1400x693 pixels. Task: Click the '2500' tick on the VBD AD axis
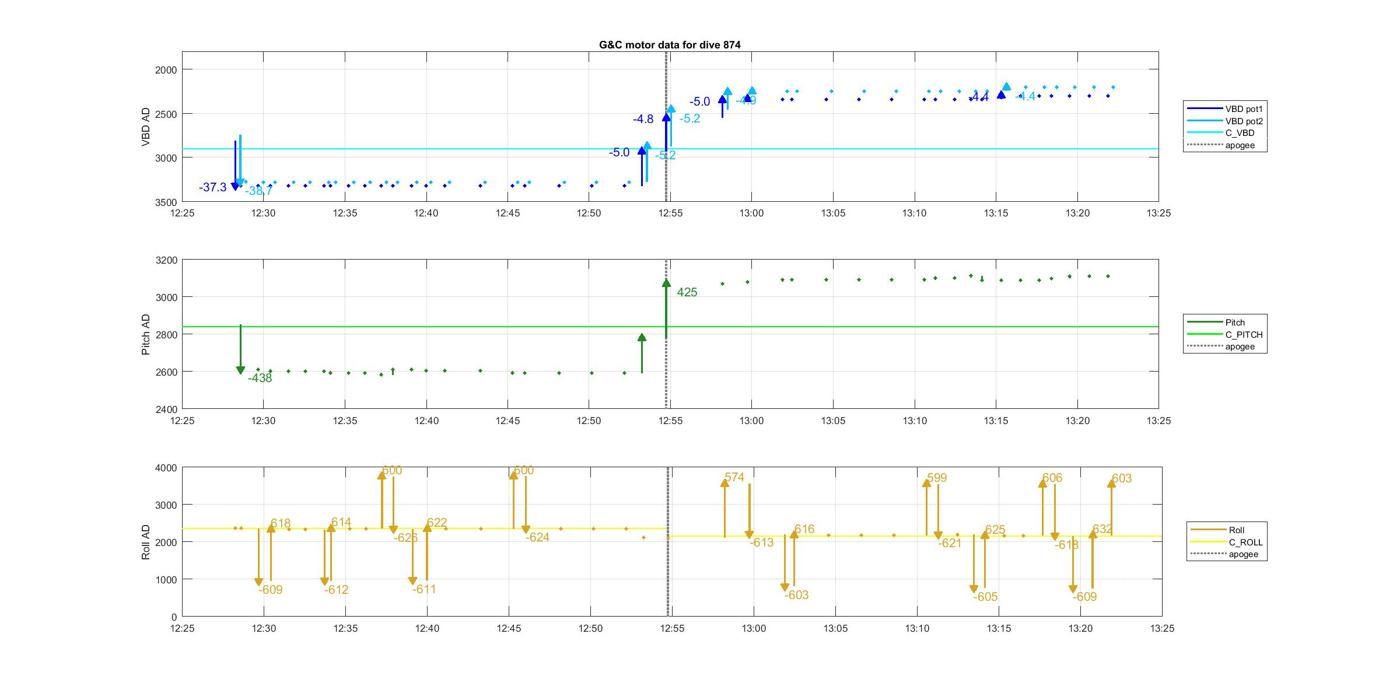coord(166,114)
